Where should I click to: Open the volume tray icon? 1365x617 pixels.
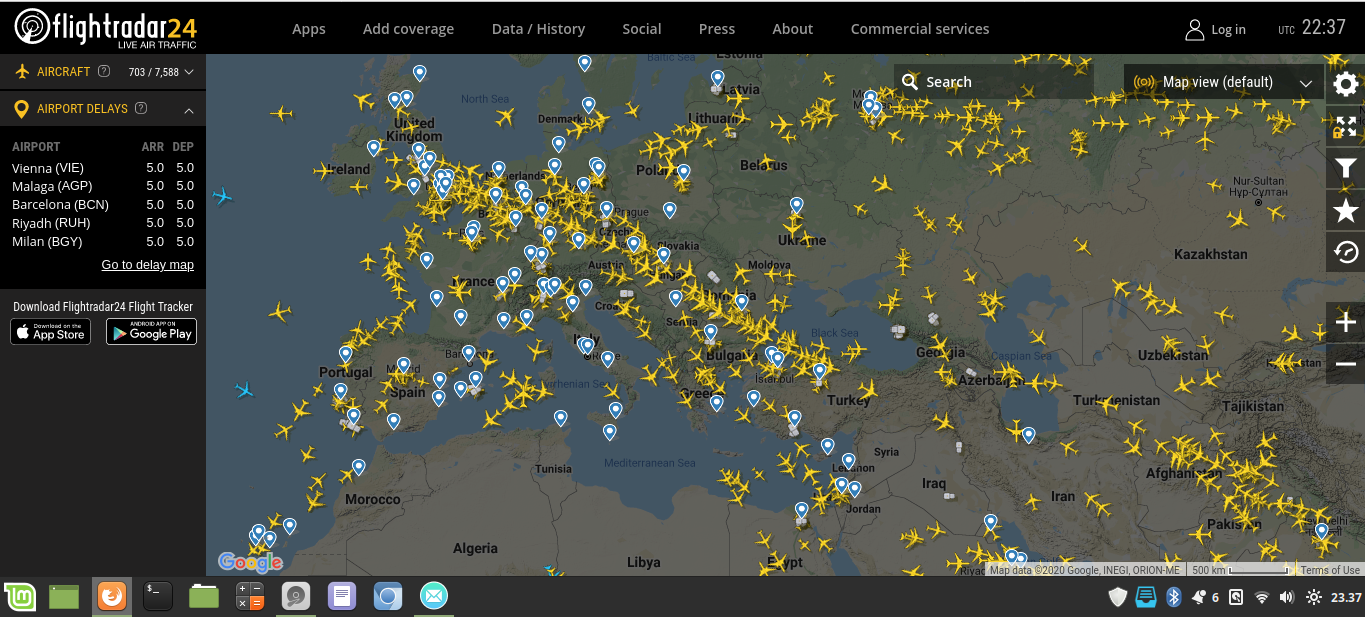coord(1286,597)
